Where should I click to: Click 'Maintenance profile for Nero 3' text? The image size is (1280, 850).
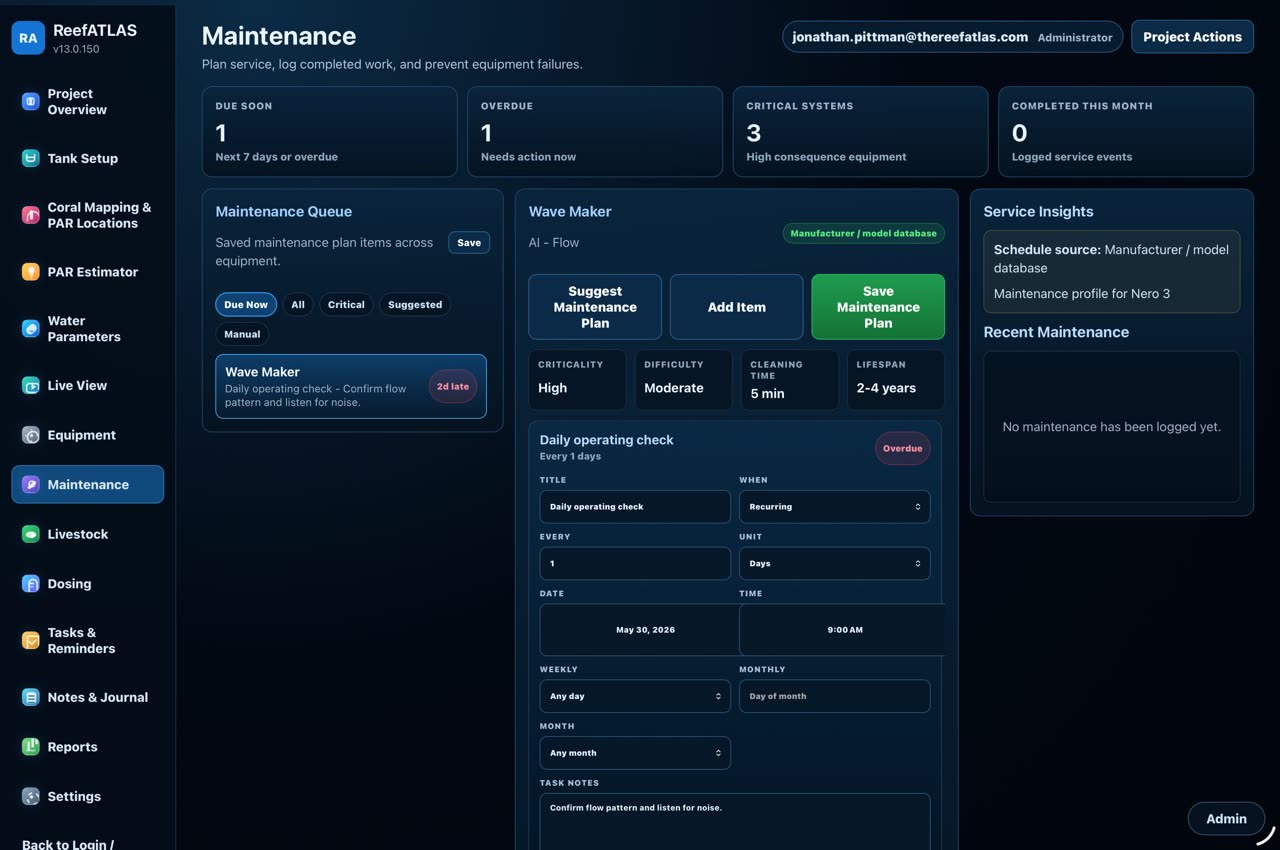1081,294
